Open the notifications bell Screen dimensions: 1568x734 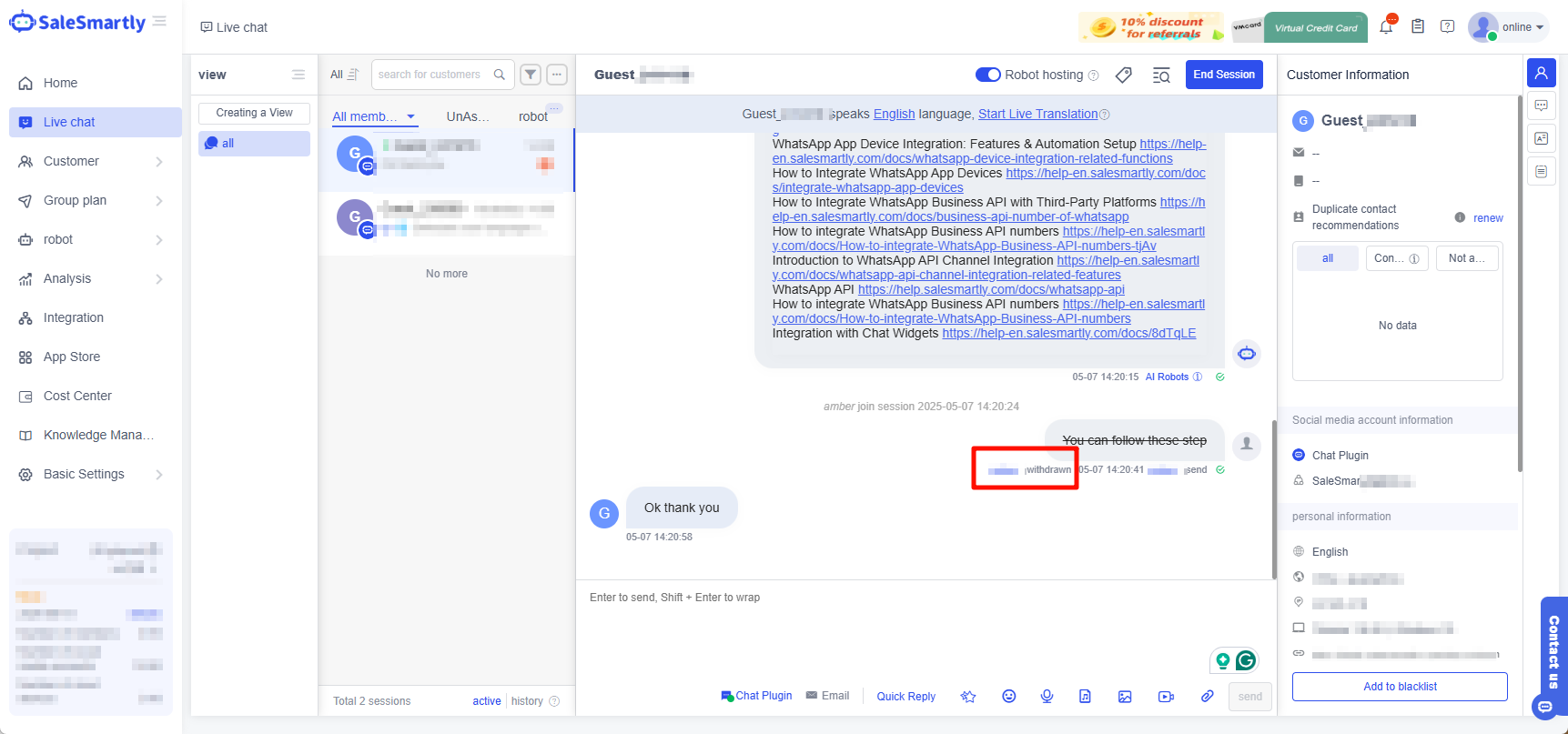tap(1386, 26)
